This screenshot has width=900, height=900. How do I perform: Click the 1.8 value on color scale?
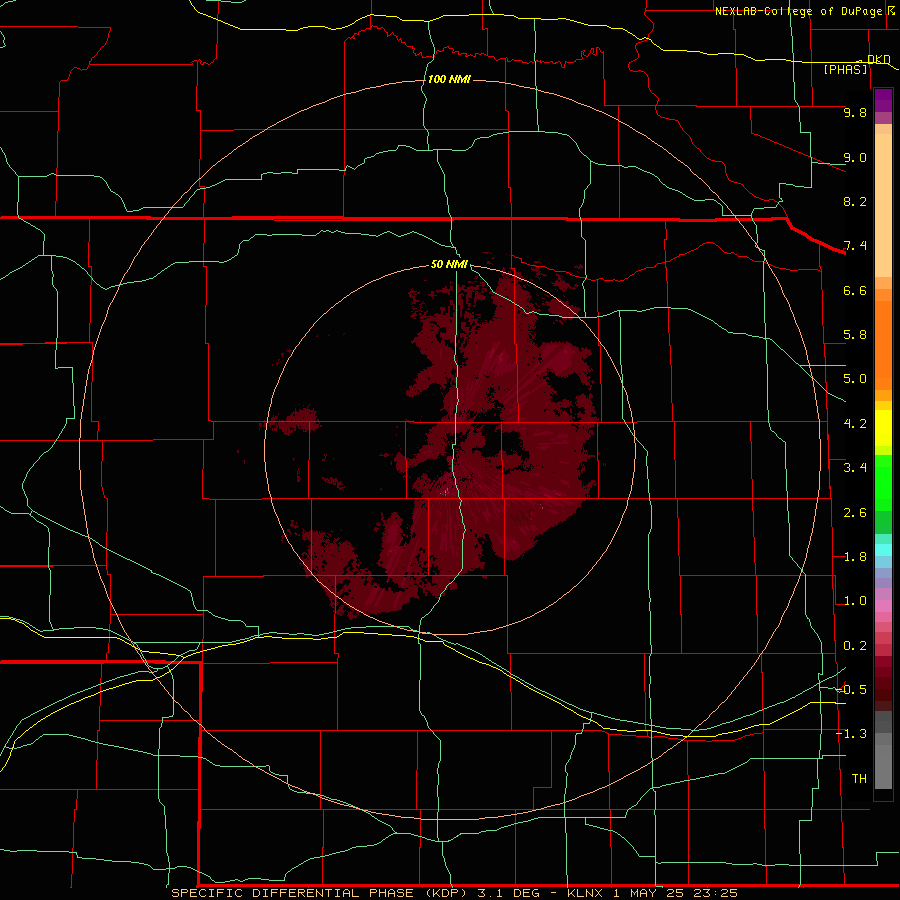coord(855,557)
